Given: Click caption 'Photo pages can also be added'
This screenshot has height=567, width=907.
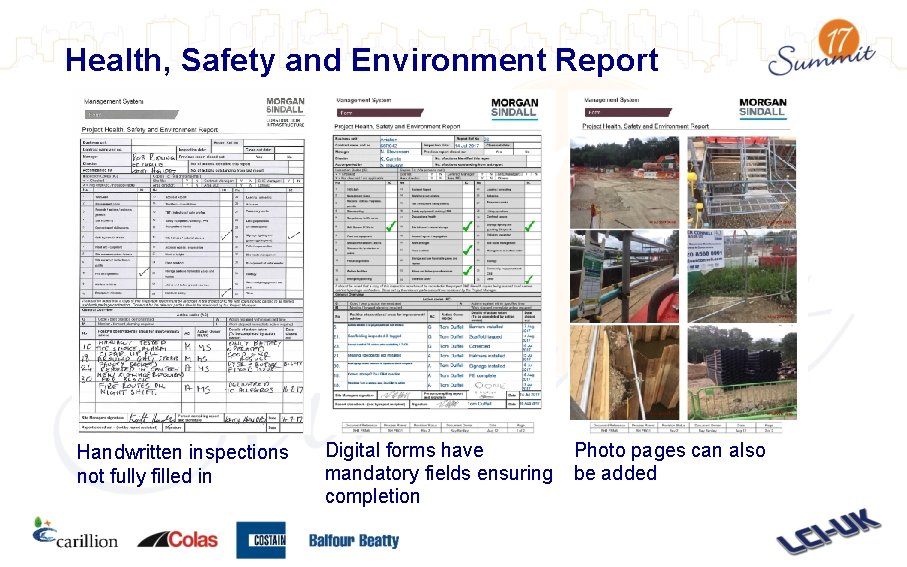Looking at the screenshot, I should pos(670,461).
